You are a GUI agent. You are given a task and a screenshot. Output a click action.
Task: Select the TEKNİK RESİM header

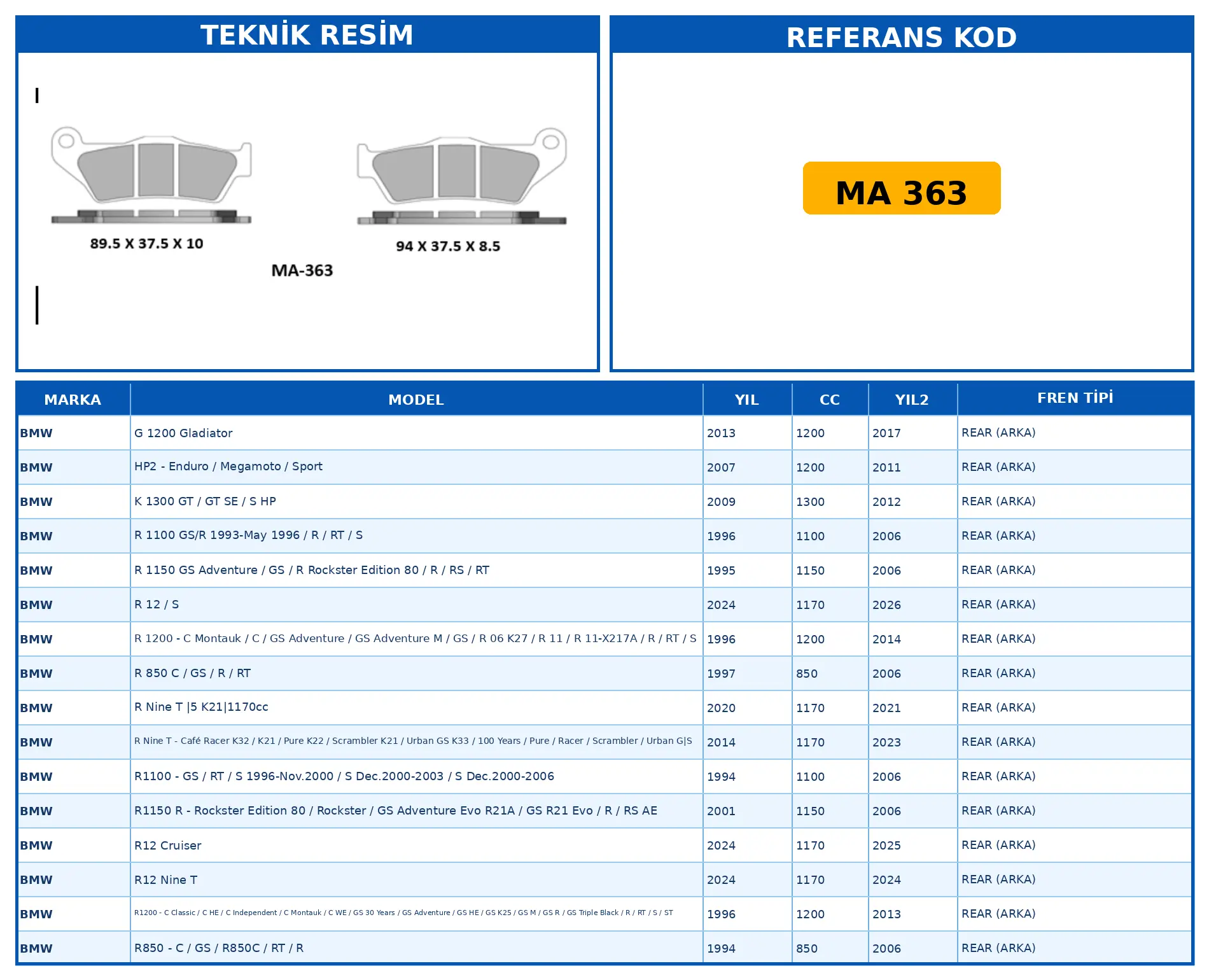(307, 35)
